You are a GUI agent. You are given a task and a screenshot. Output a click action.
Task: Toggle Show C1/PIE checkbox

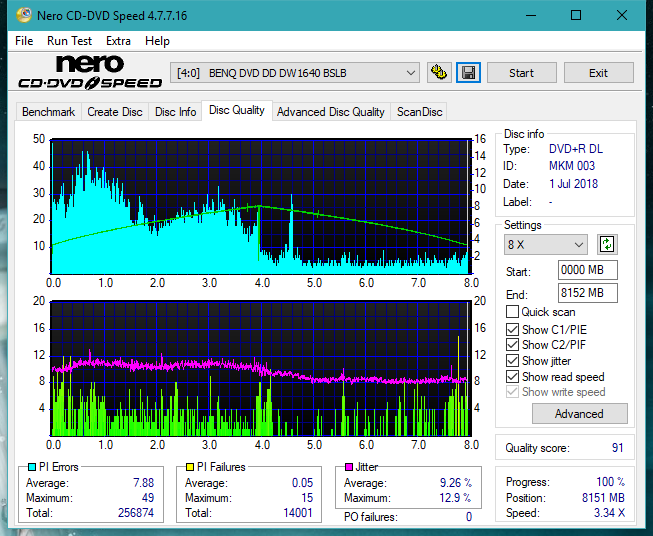[x=512, y=329]
